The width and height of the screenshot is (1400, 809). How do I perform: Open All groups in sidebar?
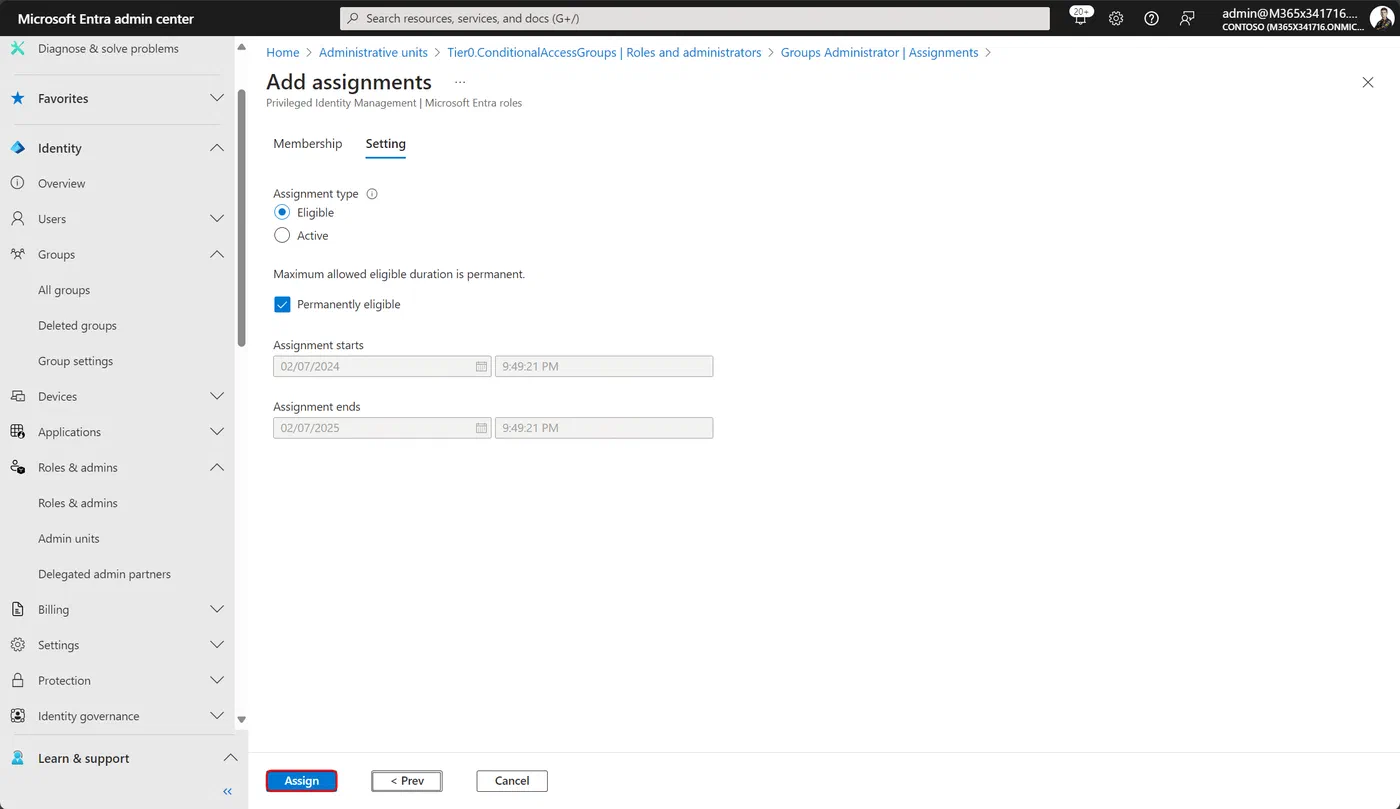(x=64, y=290)
